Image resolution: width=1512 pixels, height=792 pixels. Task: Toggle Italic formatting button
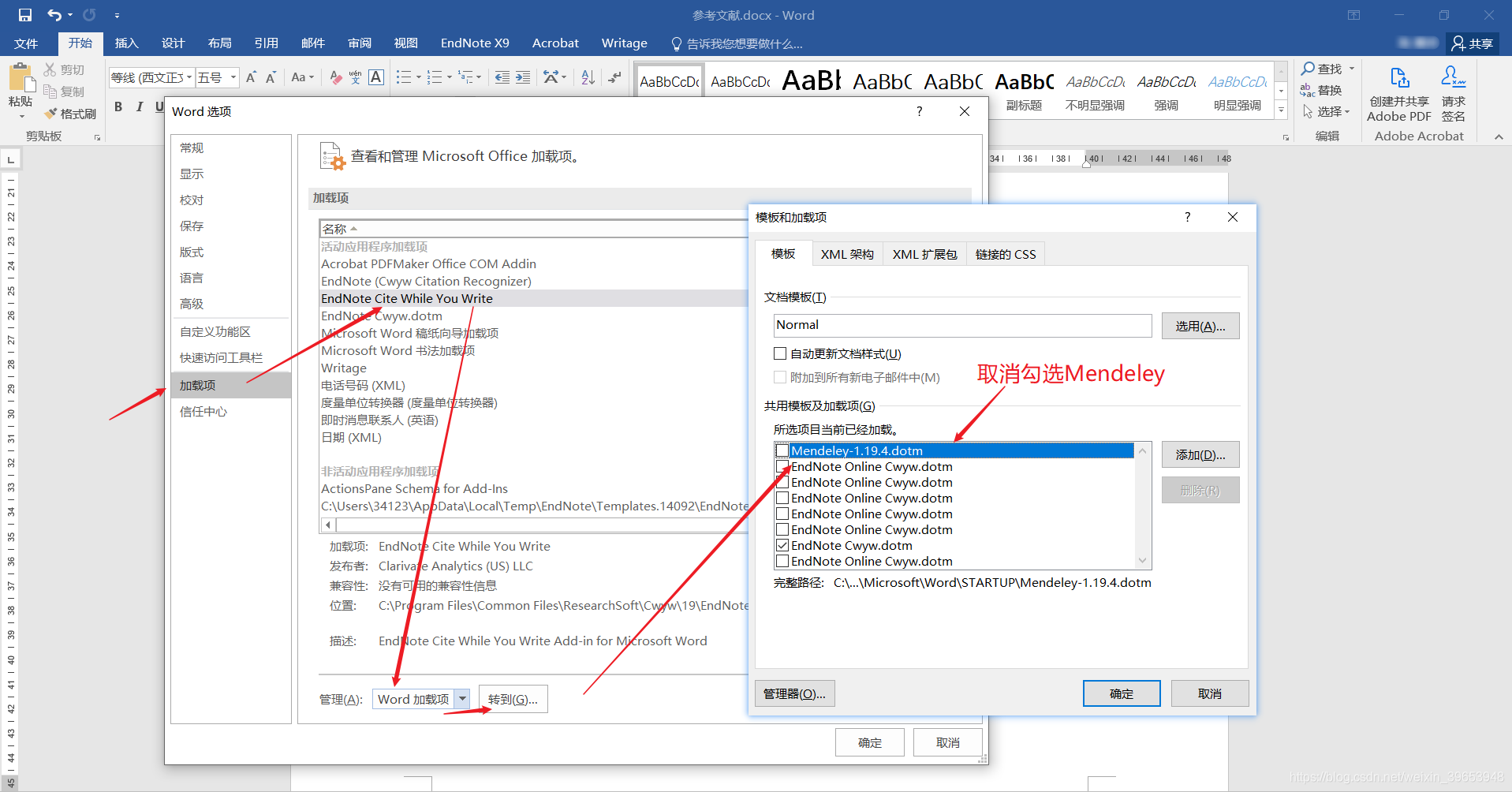click(140, 106)
